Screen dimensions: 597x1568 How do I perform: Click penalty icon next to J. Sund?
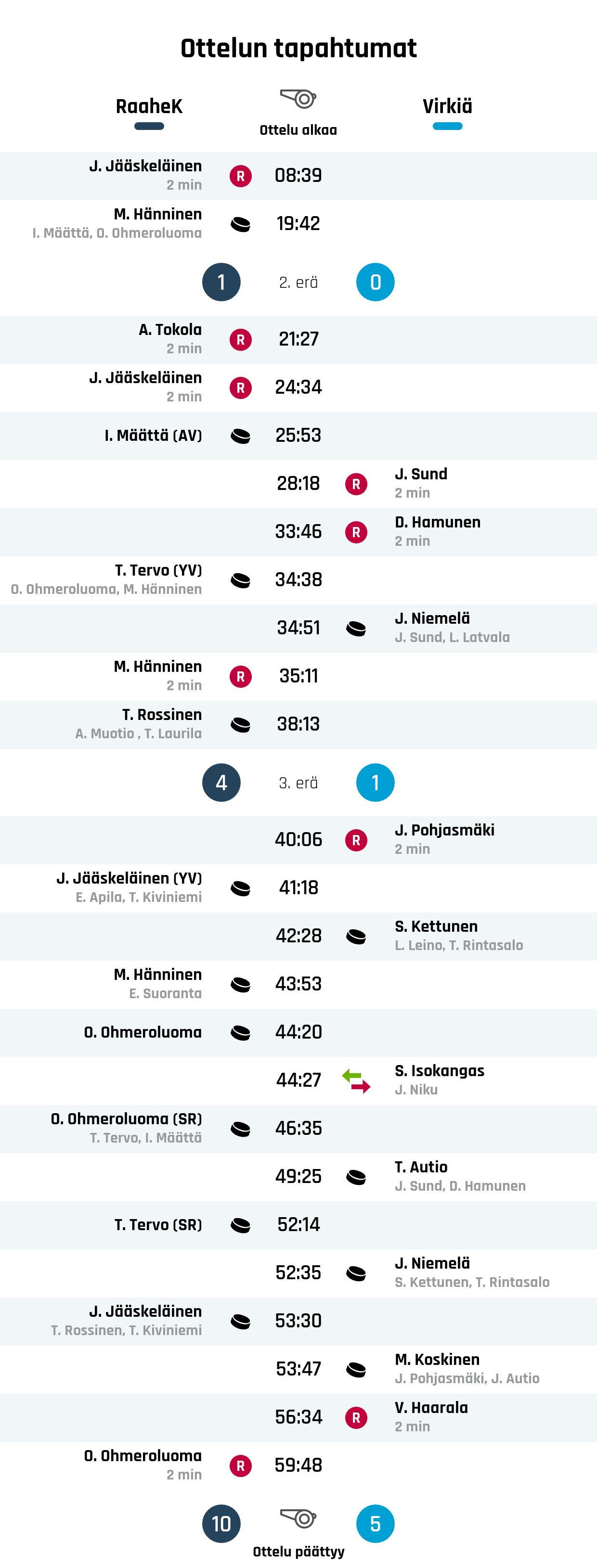click(356, 484)
